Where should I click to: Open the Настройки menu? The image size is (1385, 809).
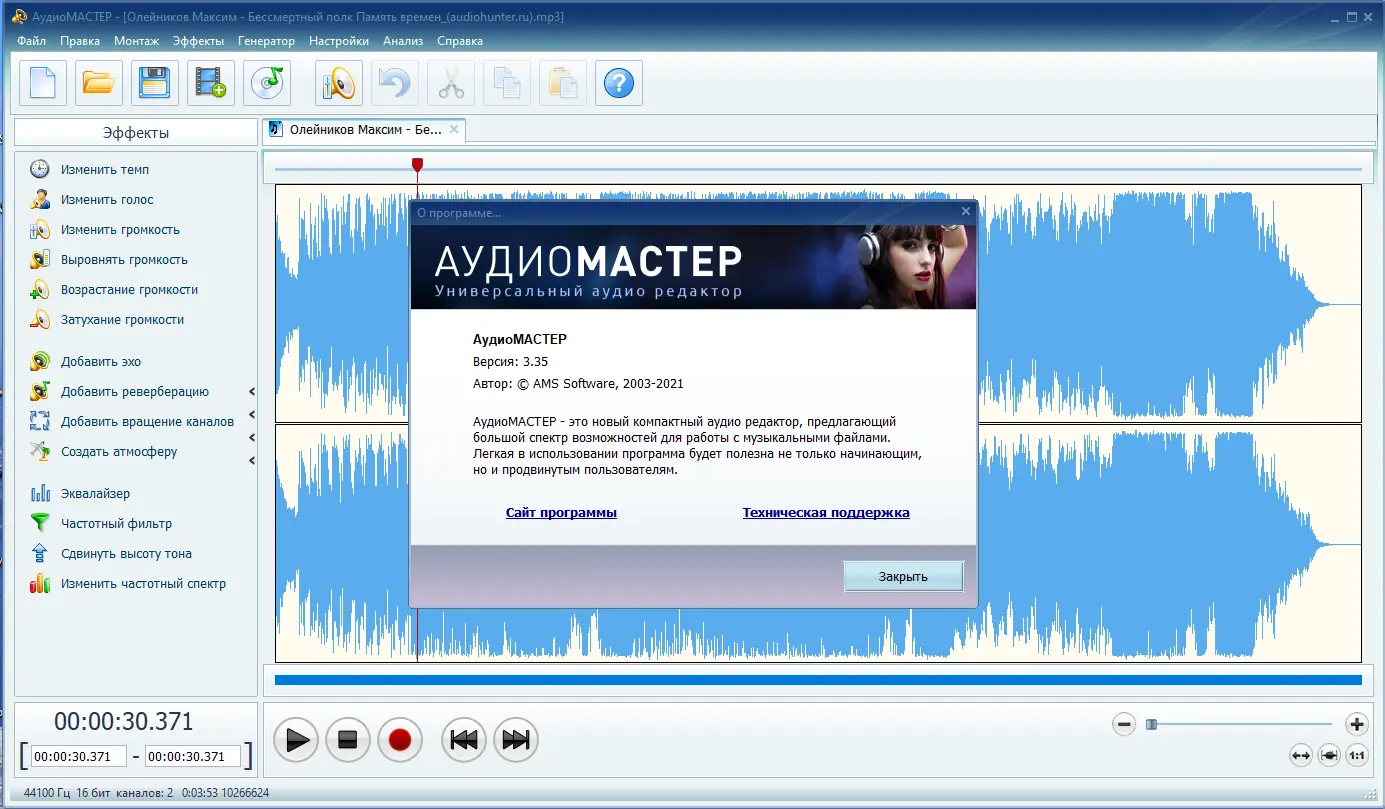(339, 41)
